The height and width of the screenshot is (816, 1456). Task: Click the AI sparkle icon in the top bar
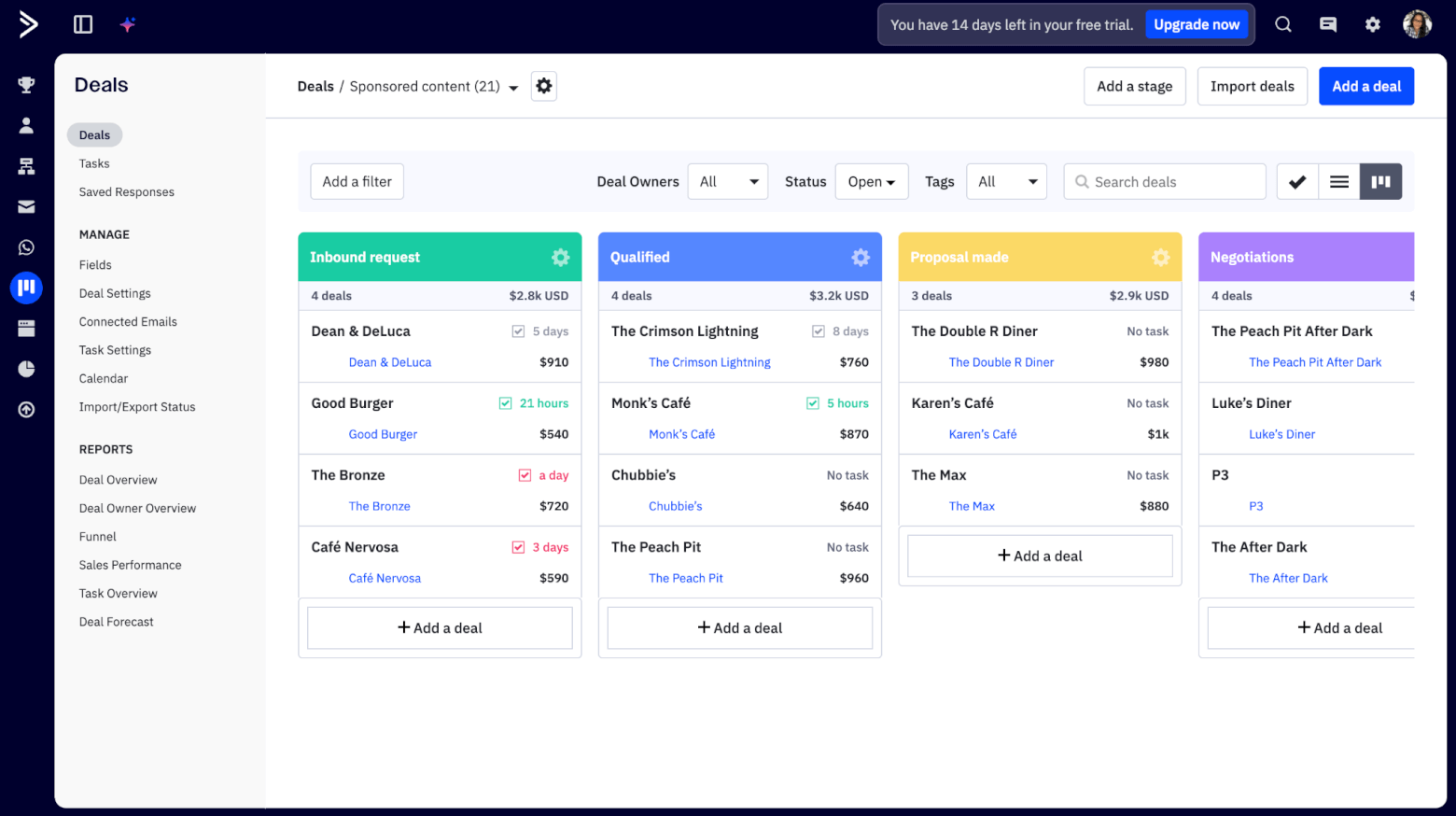click(127, 24)
